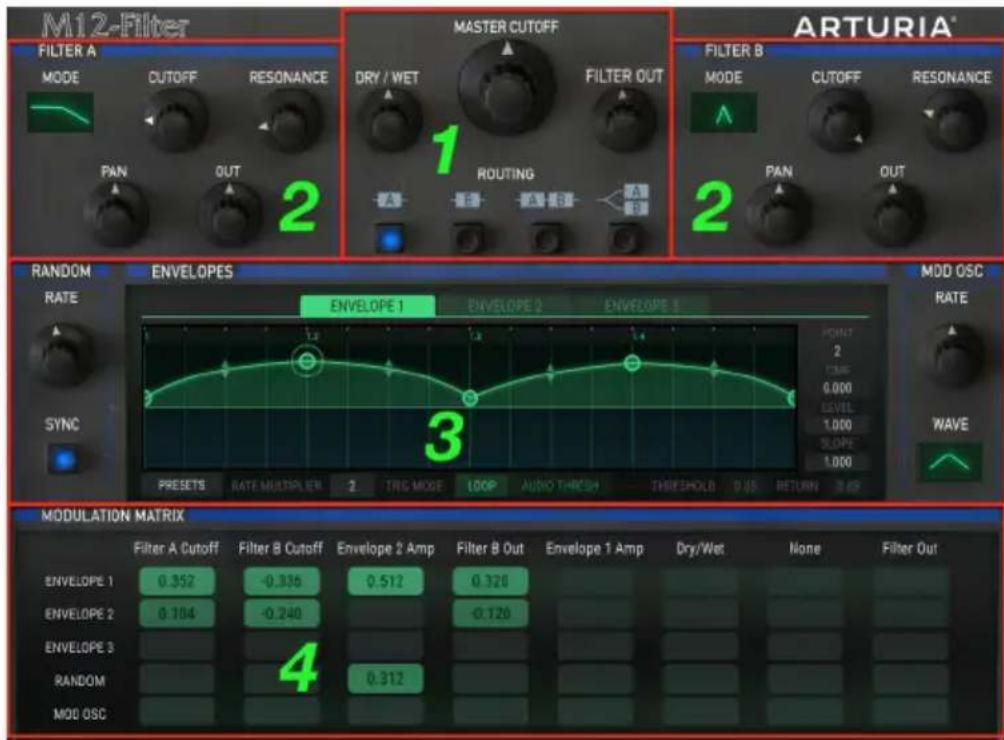The height and width of the screenshot is (740, 1004).
Task: Toggle the Audio Thresh trig mode button
Action: pos(560,486)
